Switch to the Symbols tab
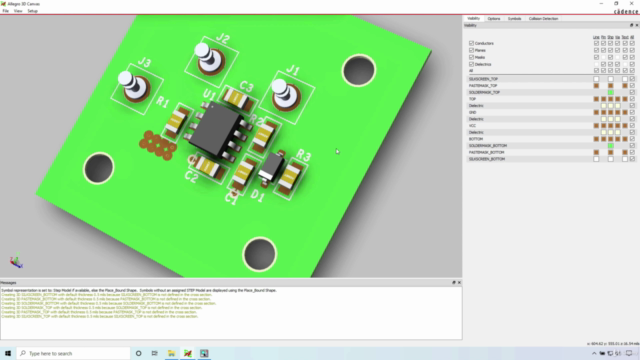 pos(514,19)
